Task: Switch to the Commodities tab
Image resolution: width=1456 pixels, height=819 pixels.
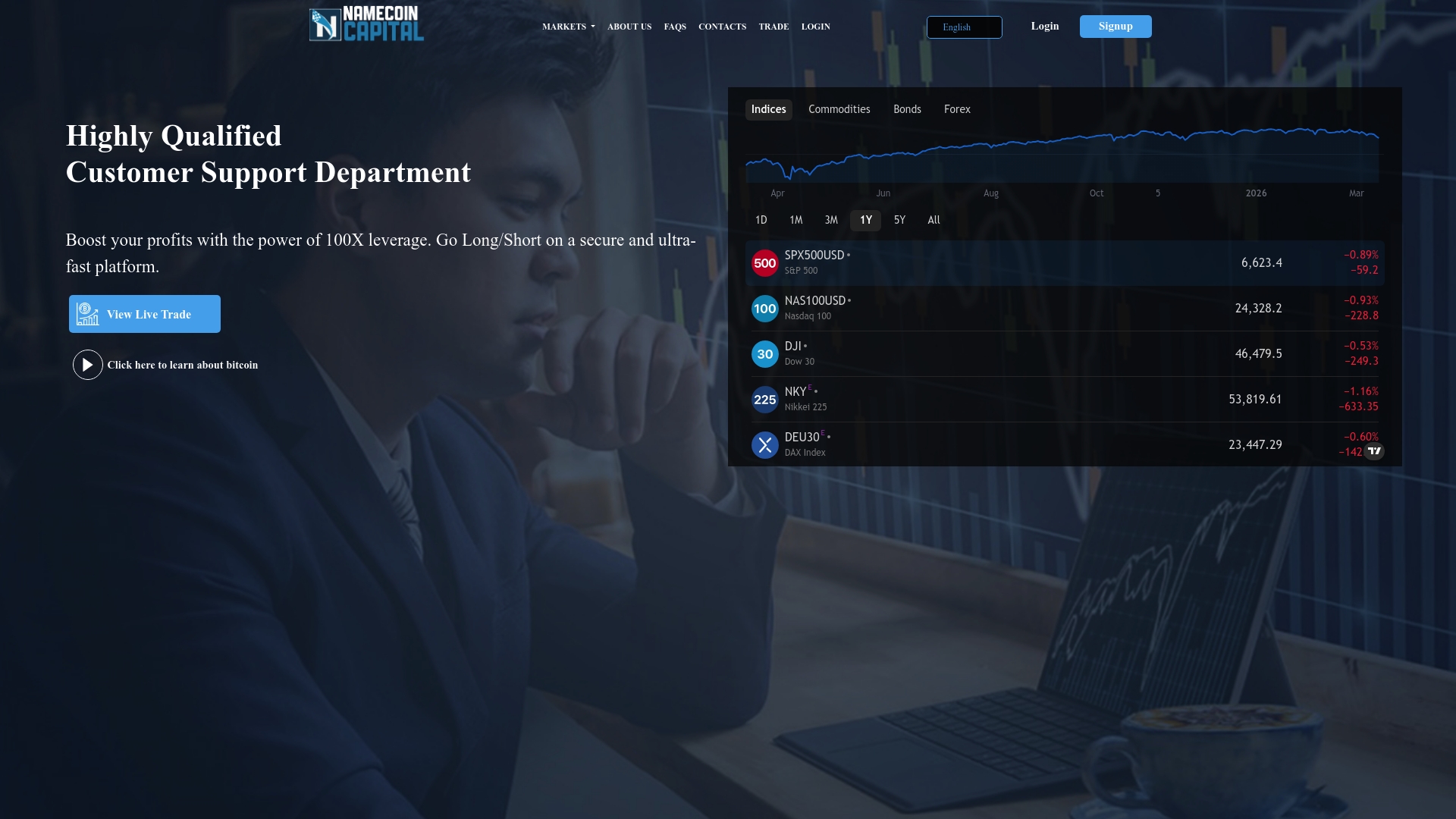Action: pyautogui.click(x=839, y=109)
